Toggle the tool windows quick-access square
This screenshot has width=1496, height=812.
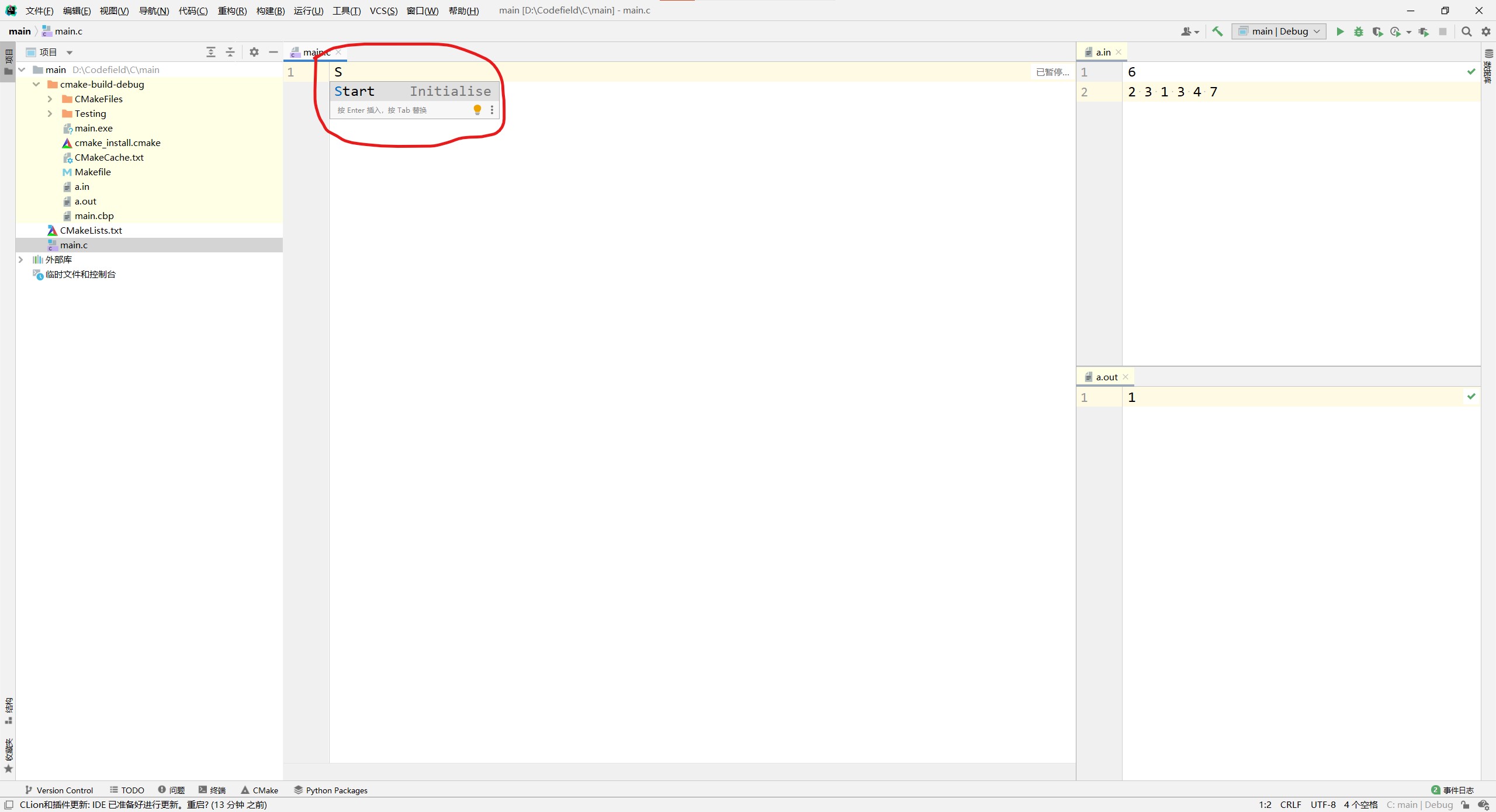pyautogui.click(x=9, y=804)
